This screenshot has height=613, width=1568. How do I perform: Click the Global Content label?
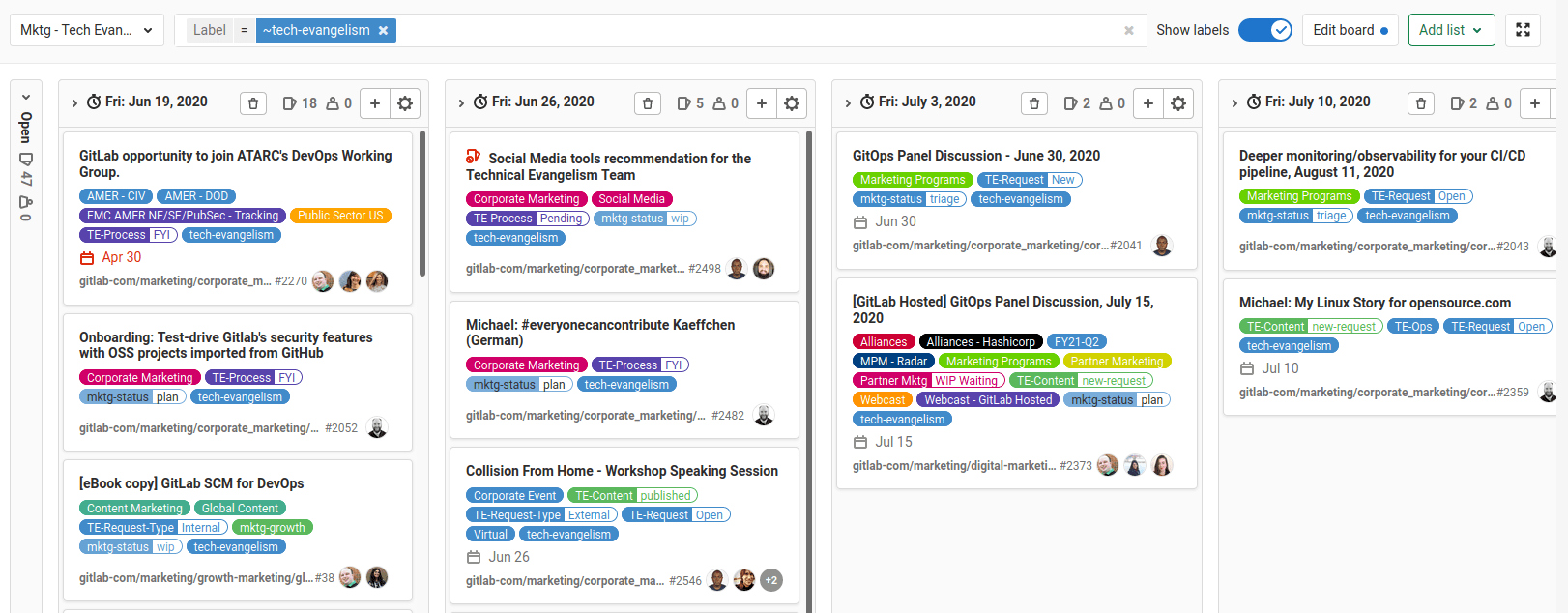tap(240, 509)
